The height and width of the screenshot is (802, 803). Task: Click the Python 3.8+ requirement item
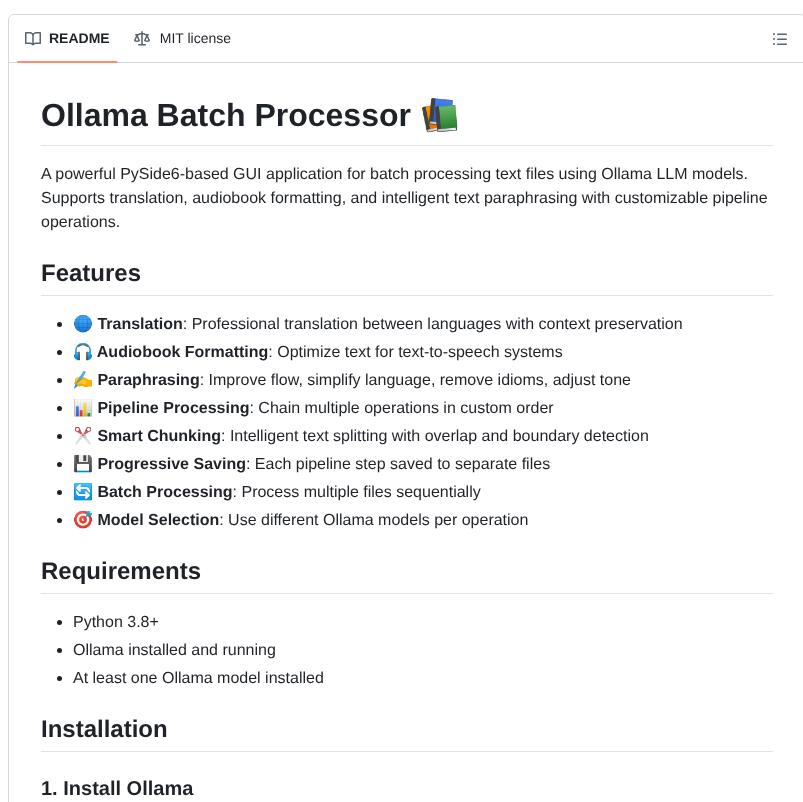coord(115,621)
